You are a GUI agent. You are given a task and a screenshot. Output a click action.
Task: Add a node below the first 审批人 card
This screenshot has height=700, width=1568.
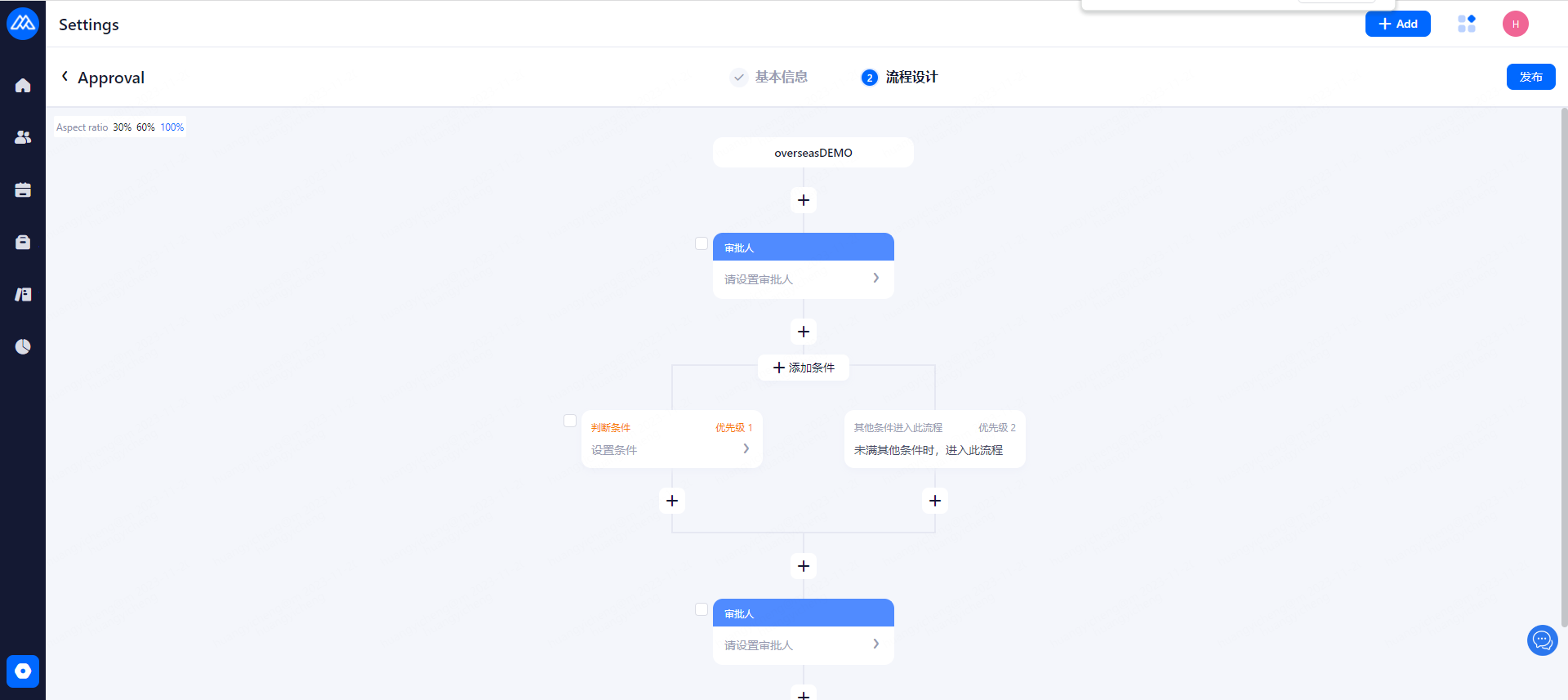tap(804, 332)
